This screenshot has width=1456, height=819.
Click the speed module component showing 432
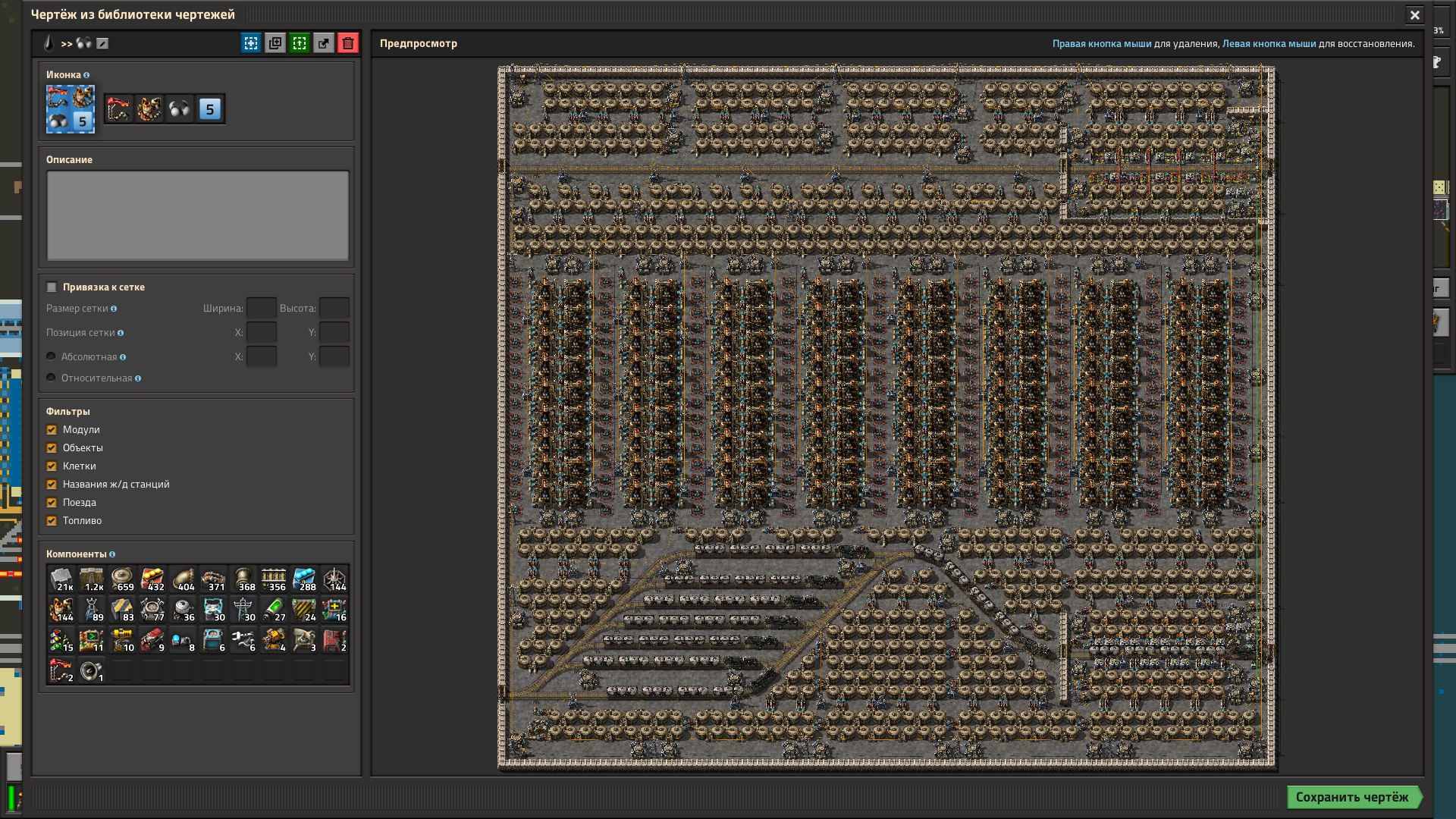(x=152, y=579)
